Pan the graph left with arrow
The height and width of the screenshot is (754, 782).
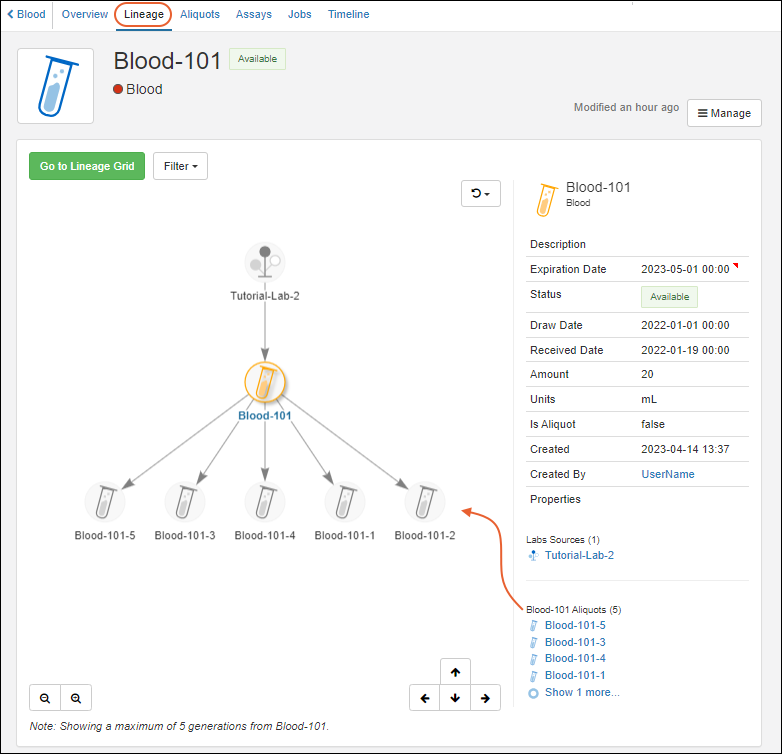pyautogui.click(x=425, y=698)
